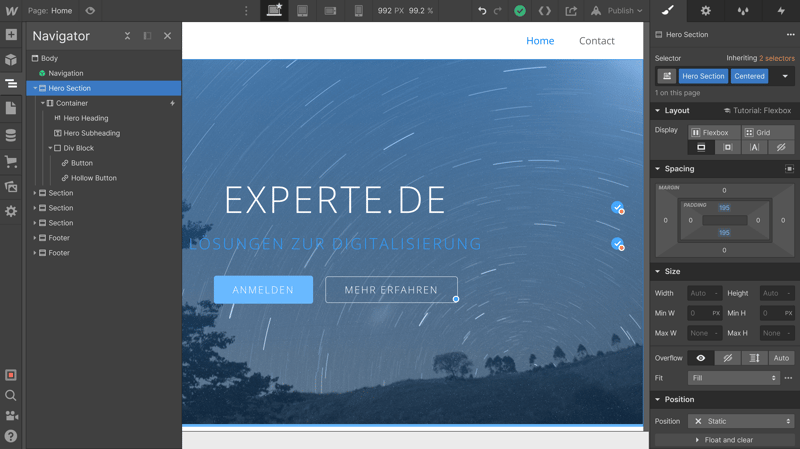
Task: Collapse all in Navigator panel
Action: pyautogui.click(x=127, y=36)
